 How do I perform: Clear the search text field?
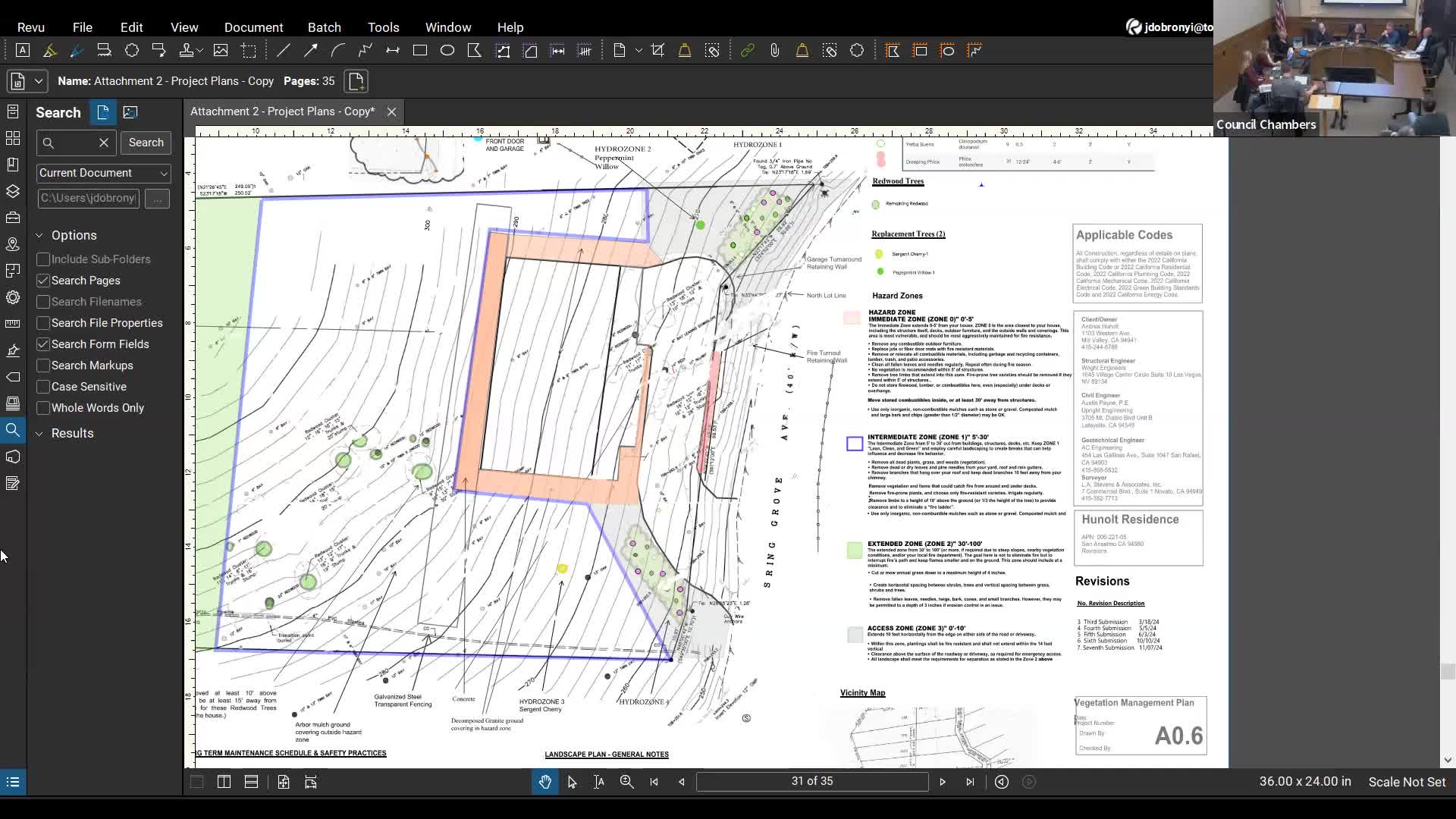(x=104, y=143)
